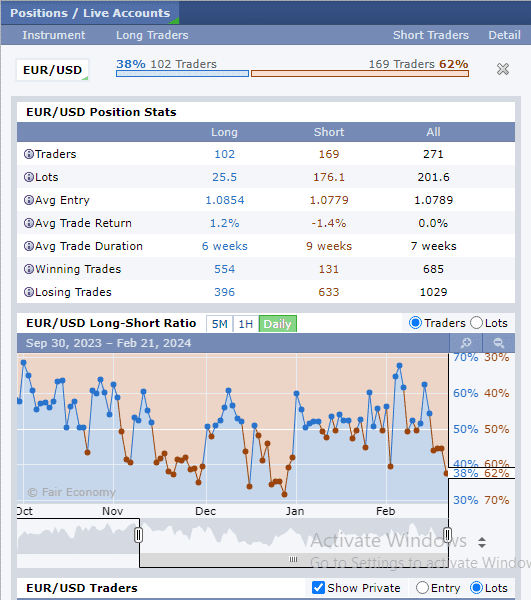Switch chart to 1H timeframe

click(x=246, y=324)
